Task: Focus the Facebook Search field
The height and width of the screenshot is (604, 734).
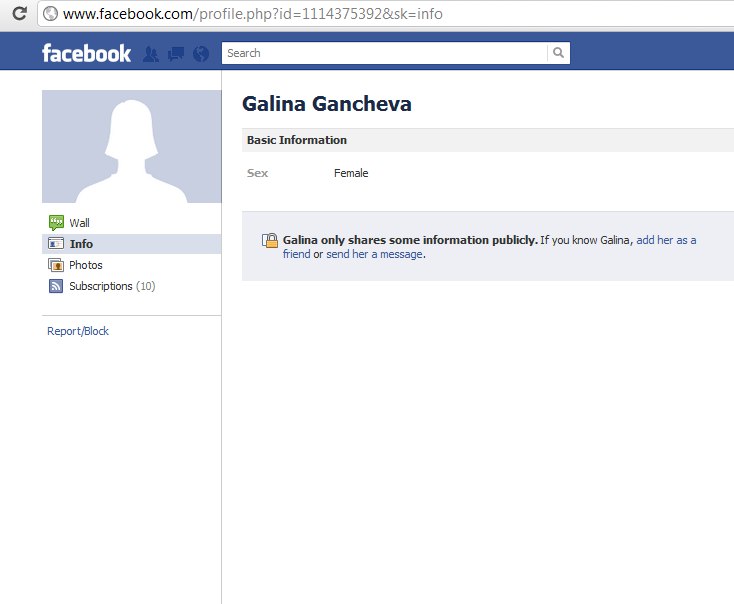Action: 384,53
